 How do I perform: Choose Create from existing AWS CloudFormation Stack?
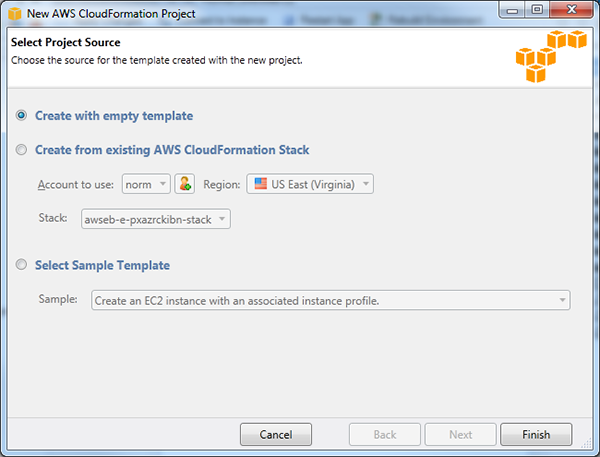21,150
